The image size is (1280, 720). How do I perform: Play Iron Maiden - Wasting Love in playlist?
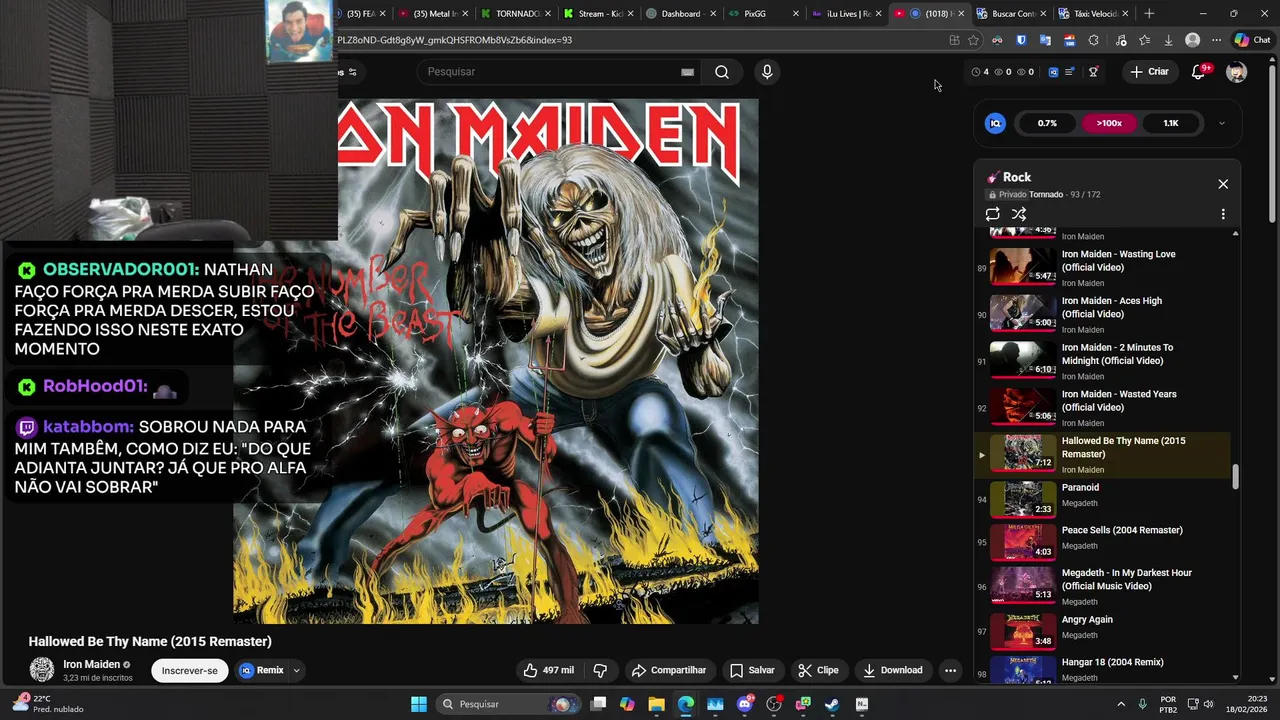coord(1102,267)
